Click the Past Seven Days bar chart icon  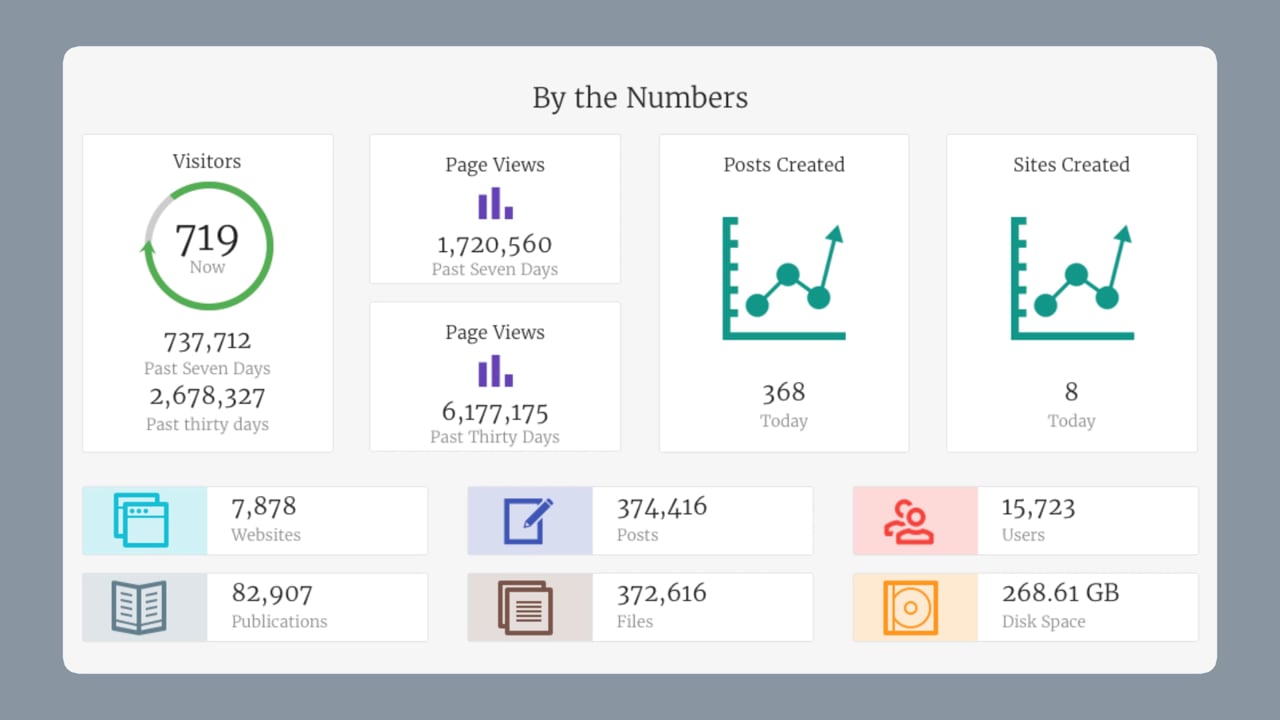click(495, 203)
